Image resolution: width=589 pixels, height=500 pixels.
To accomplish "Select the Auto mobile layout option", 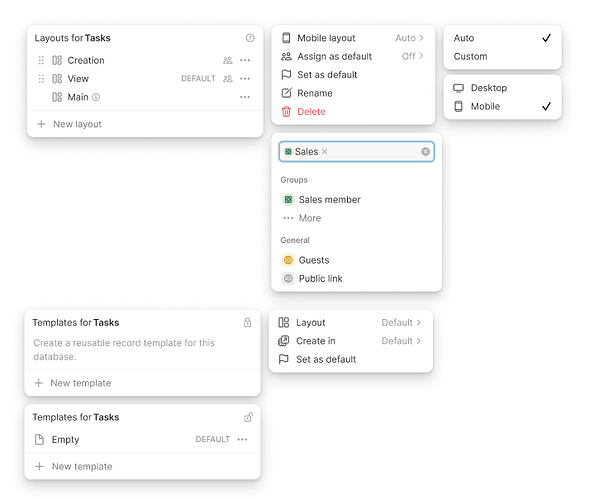I will [x=503, y=38].
